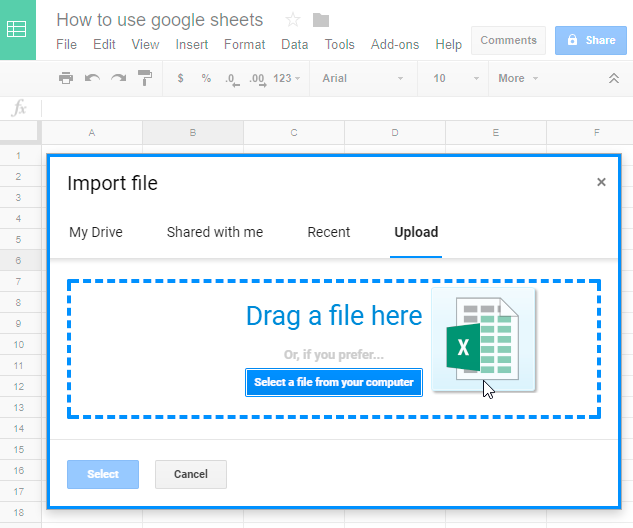
Task: Select row 14 header
Action: coord(19,428)
